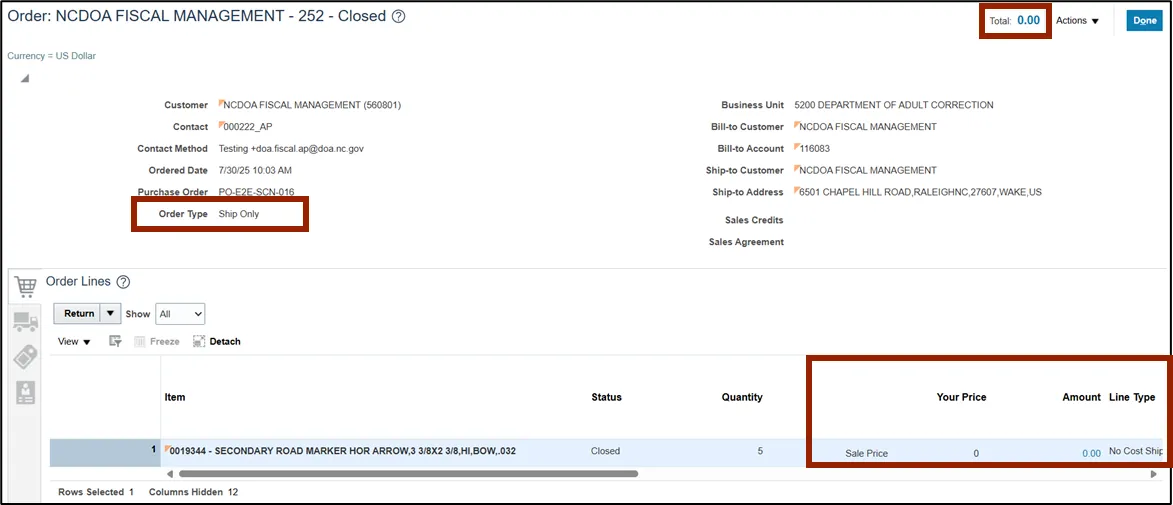The height and width of the screenshot is (505, 1173).
Task: Click the Freeze column toolbar button
Action: pos(157,341)
